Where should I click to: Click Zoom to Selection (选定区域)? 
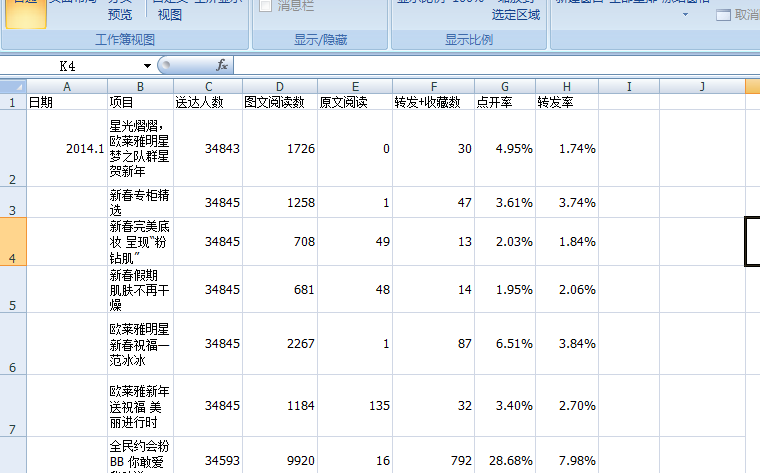tap(515, 15)
